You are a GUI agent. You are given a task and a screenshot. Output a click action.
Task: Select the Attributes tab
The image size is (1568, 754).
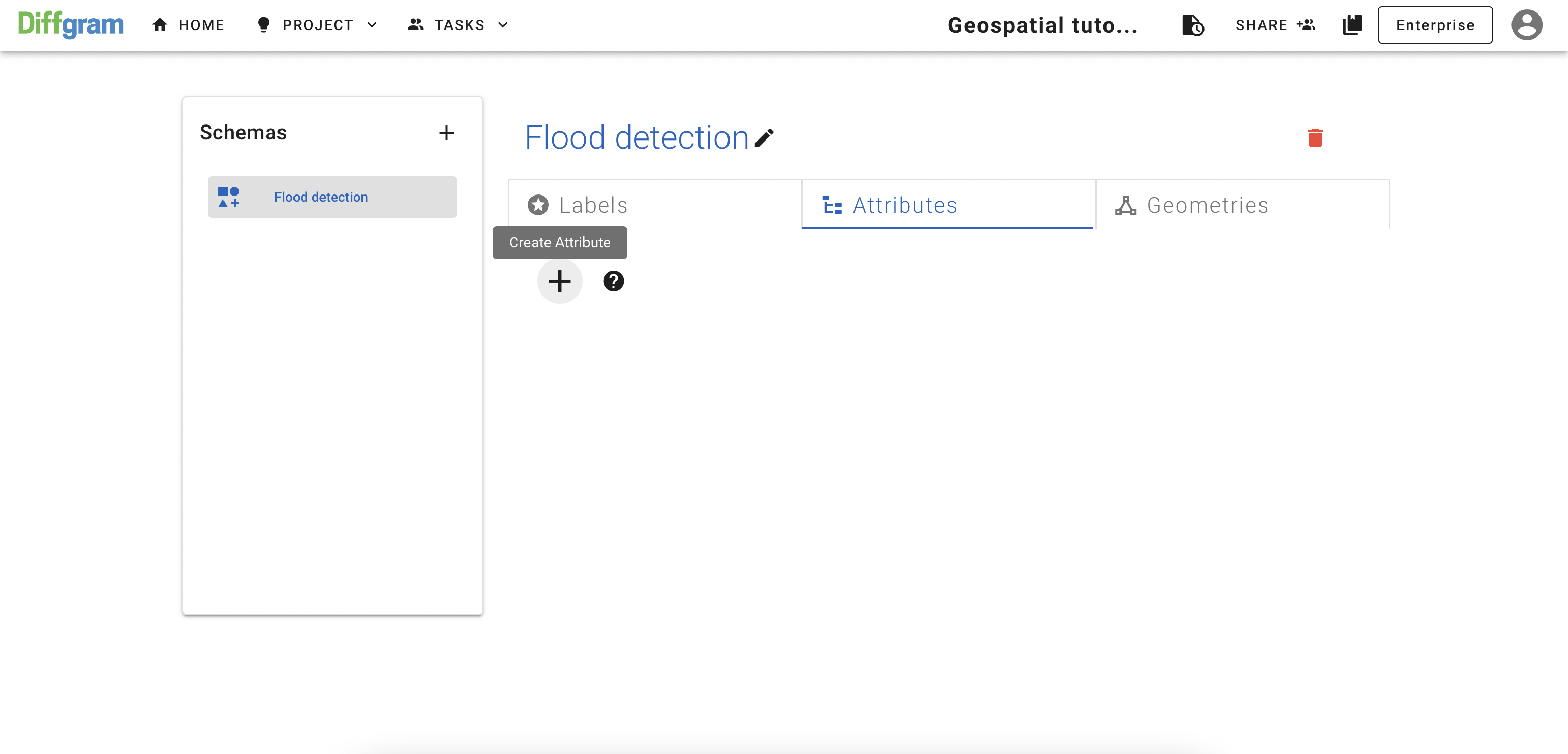tap(948, 205)
